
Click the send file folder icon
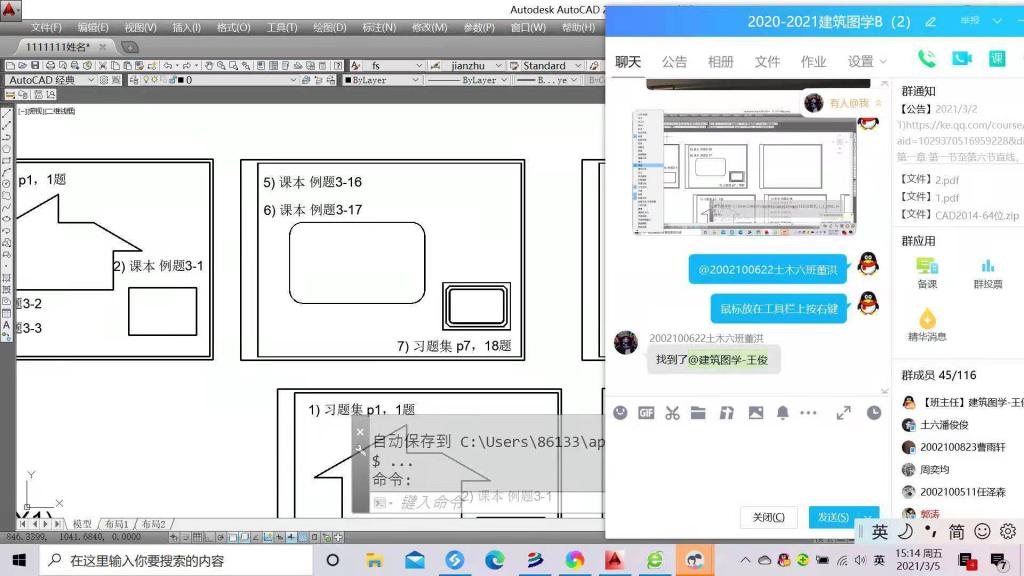698,413
